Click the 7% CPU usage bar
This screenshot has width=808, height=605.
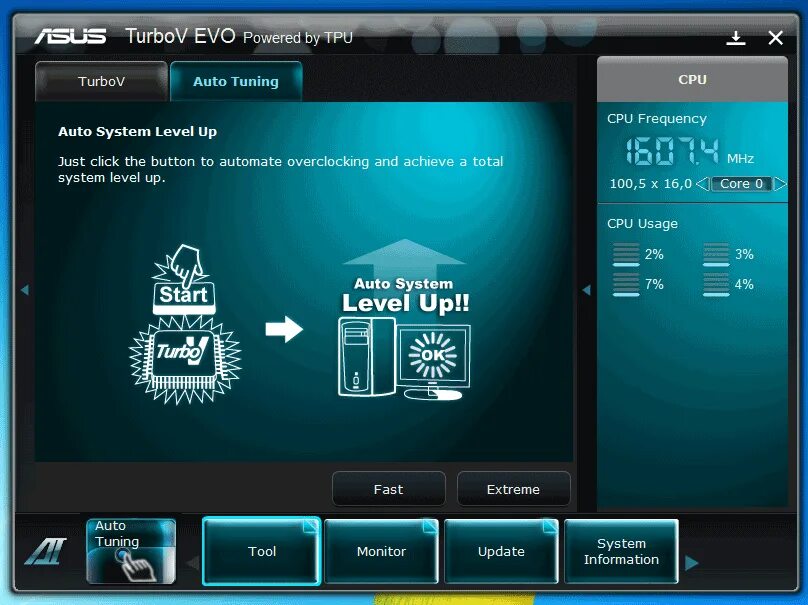point(626,284)
